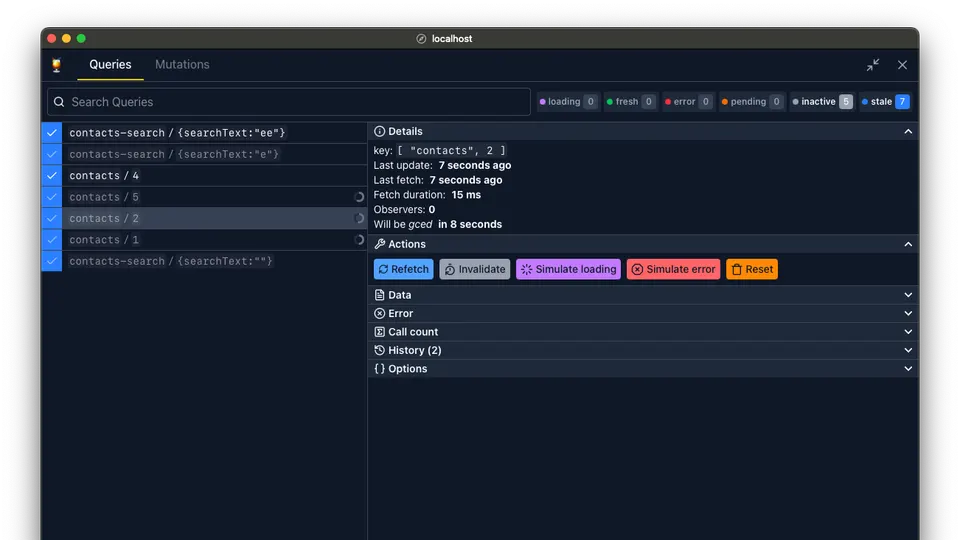Switch to the Mutations tab

[x=182, y=64]
